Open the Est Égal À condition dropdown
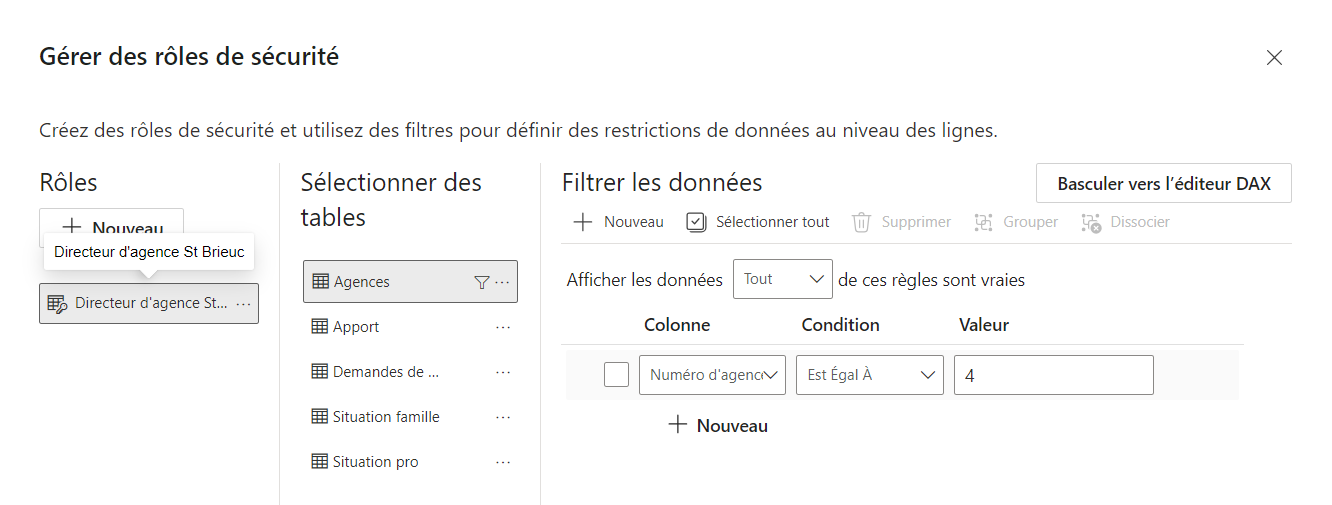1332x505 pixels. click(869, 375)
